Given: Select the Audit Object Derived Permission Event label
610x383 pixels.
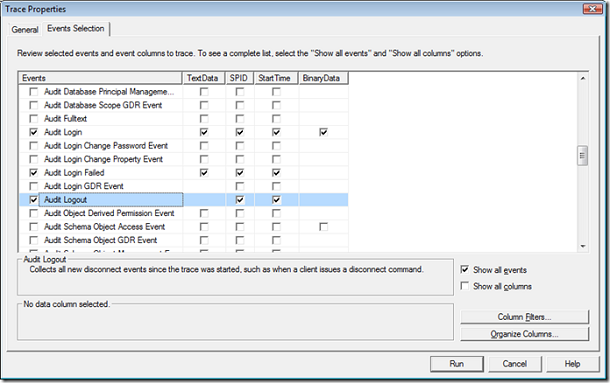Looking at the screenshot, I should [109, 213].
